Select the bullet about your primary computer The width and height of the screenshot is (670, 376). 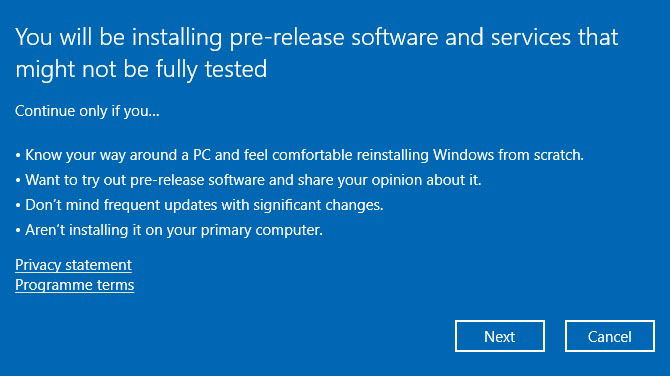(x=169, y=230)
